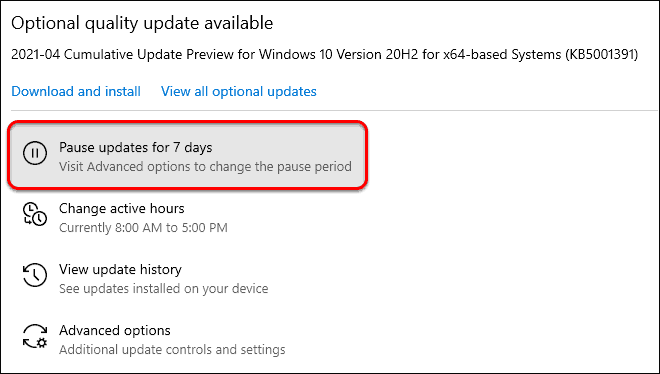The height and width of the screenshot is (374, 660).
Task: Click the Advanced options gear-arrows icon
Action: click(x=35, y=336)
